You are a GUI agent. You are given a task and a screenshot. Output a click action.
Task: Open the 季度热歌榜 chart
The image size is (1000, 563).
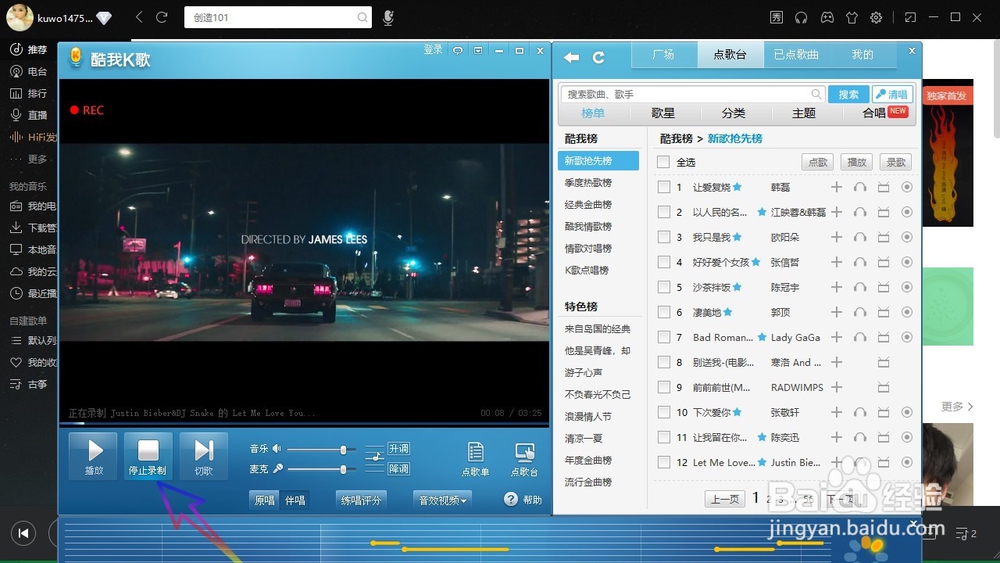click(x=588, y=182)
